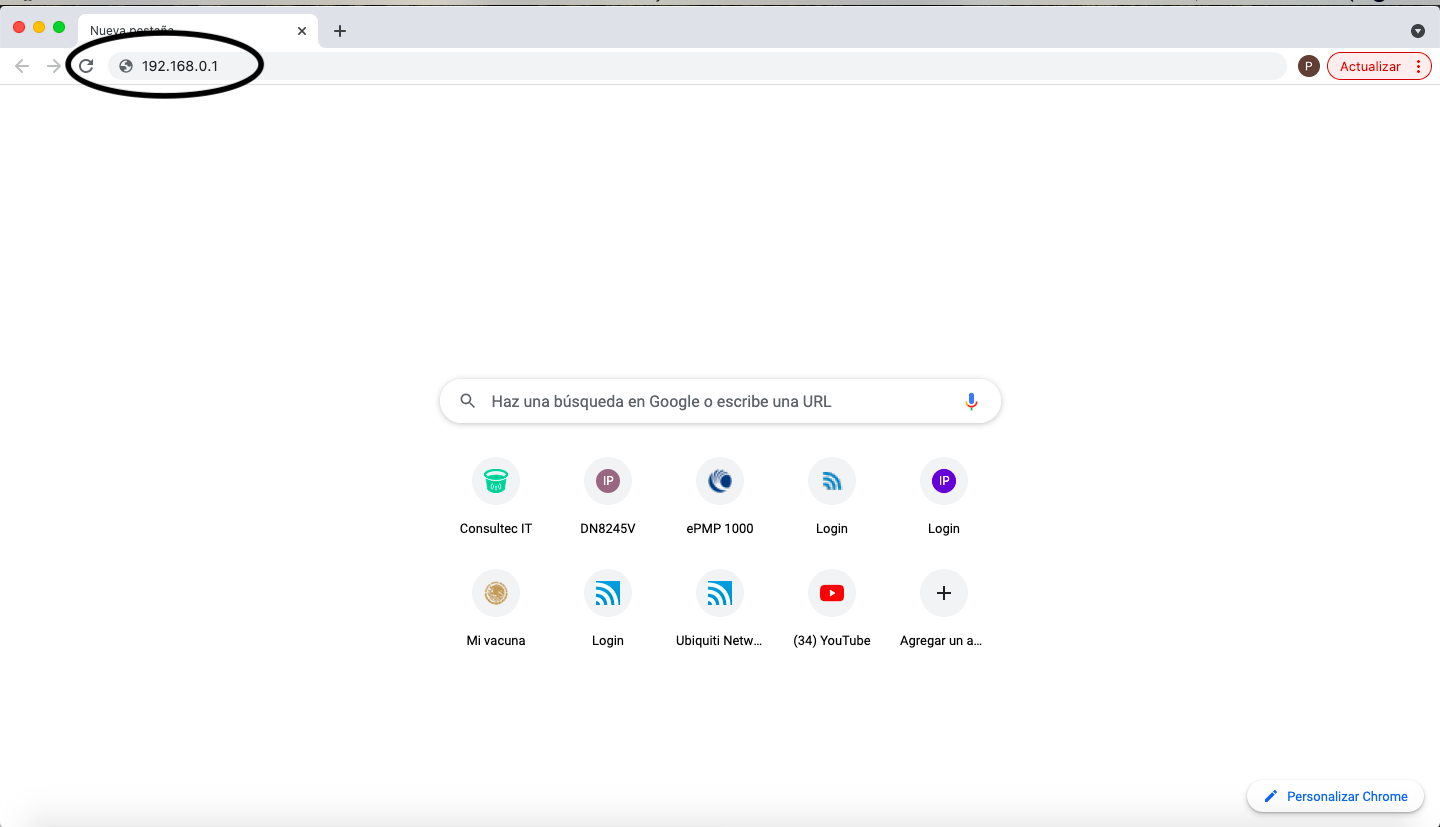
Task: Open the DN8245V shortcut
Action: [608, 482]
